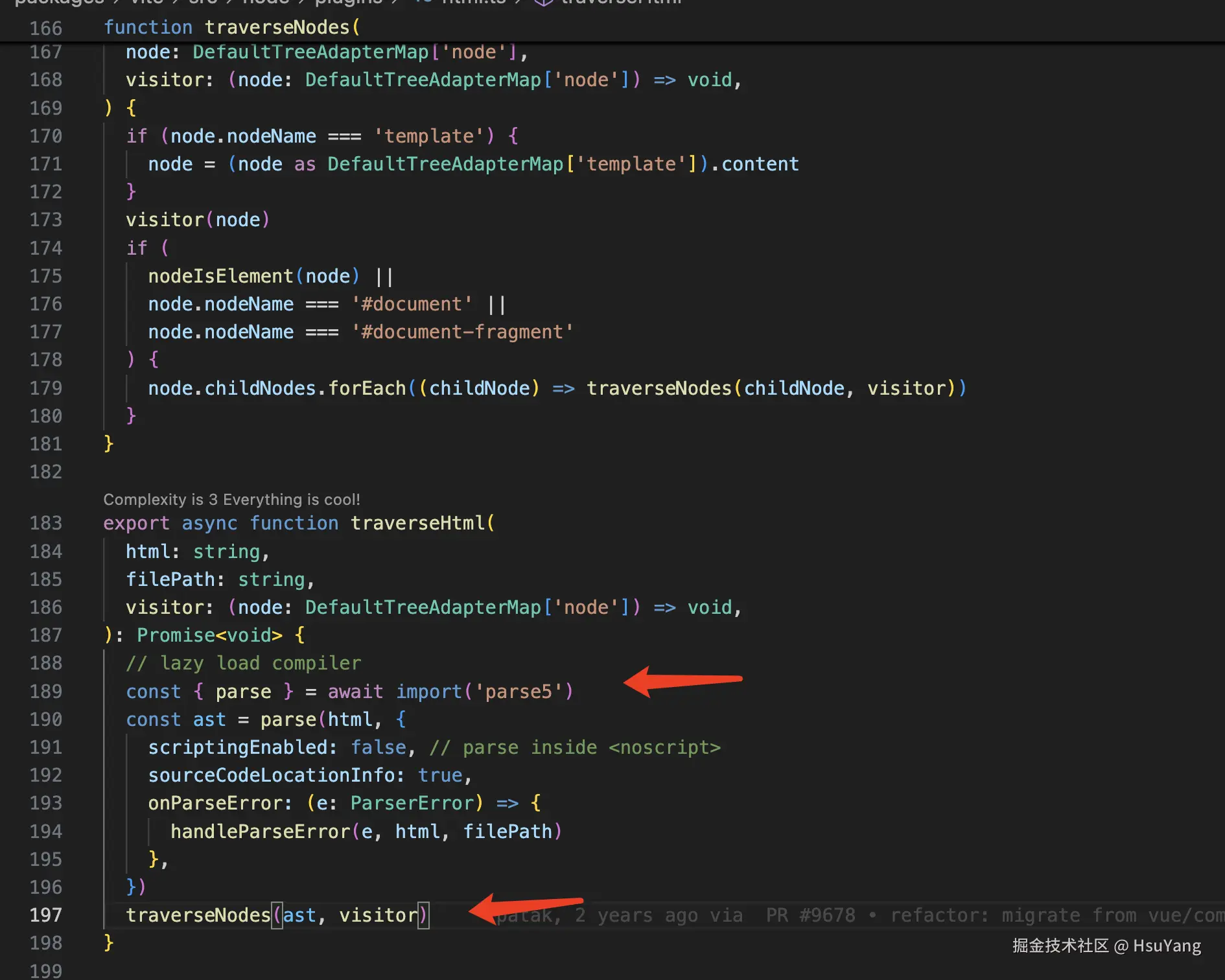
Task: Select line number 193 in the gutter
Action: pos(46,803)
